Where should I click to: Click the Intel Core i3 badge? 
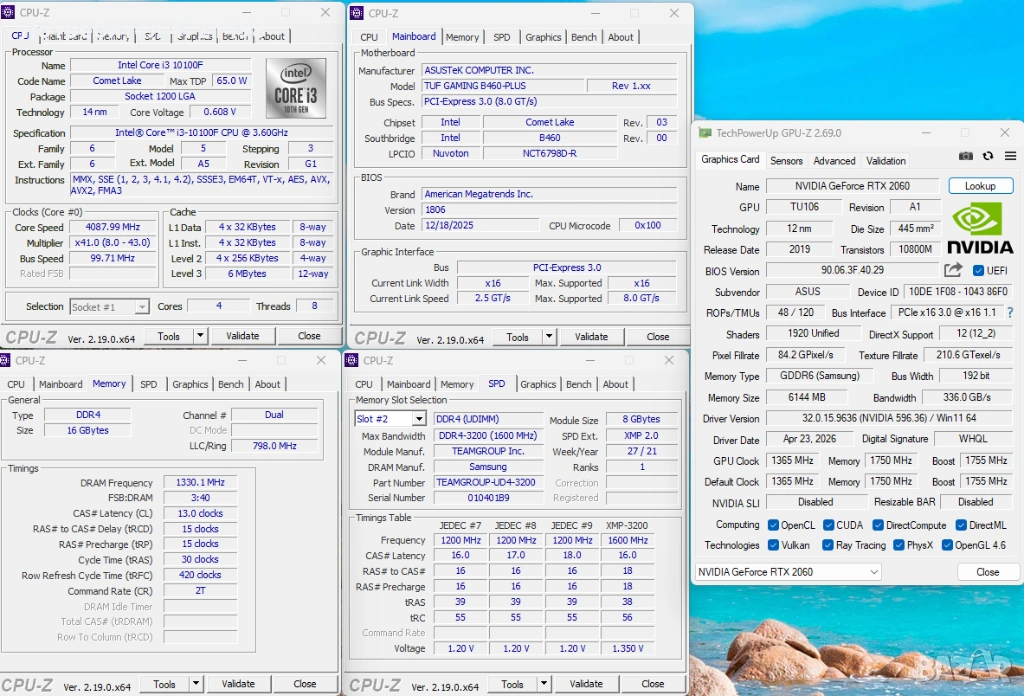pos(296,88)
